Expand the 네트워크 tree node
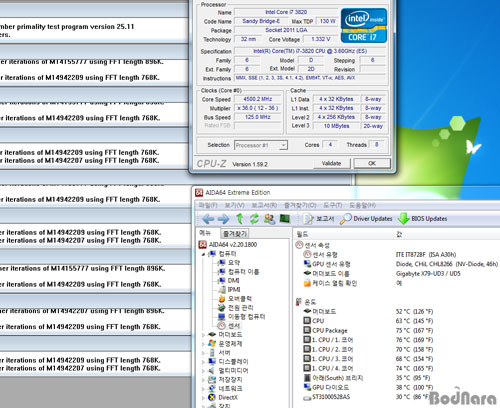Screen dimensions: 500x408 (x=203, y=389)
